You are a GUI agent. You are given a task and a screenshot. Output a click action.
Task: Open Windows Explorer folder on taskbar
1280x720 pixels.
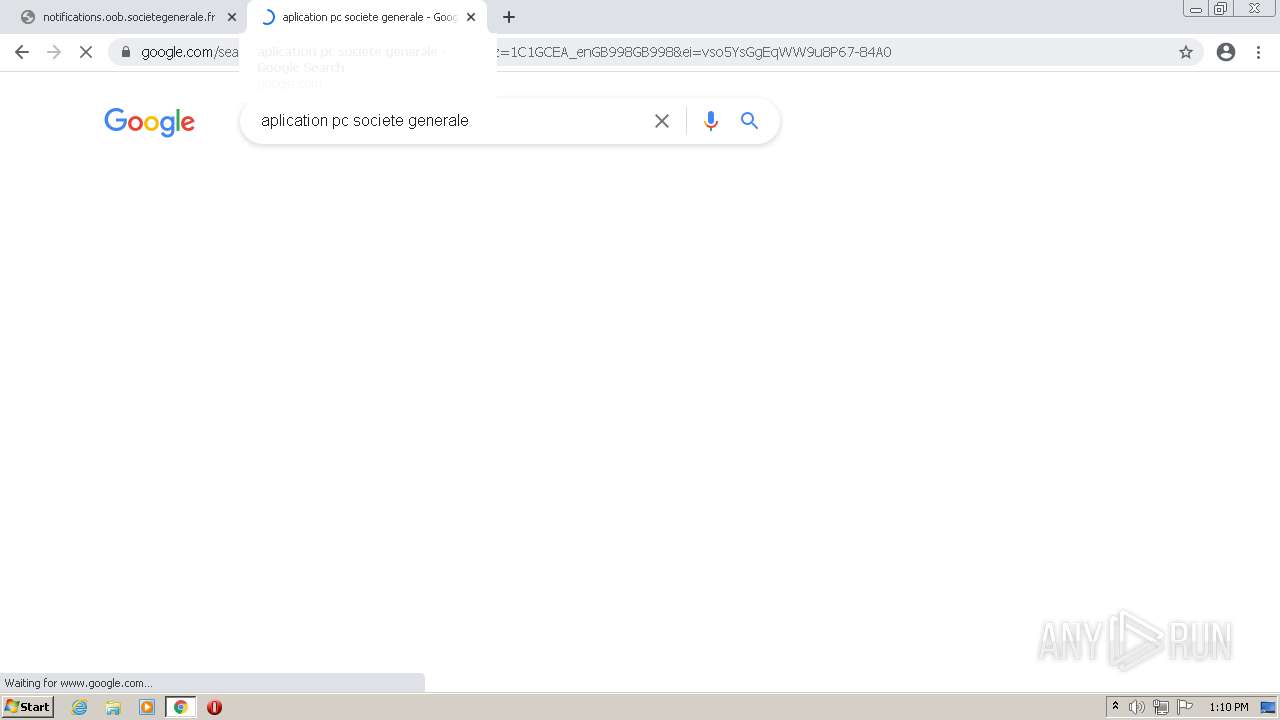113,707
